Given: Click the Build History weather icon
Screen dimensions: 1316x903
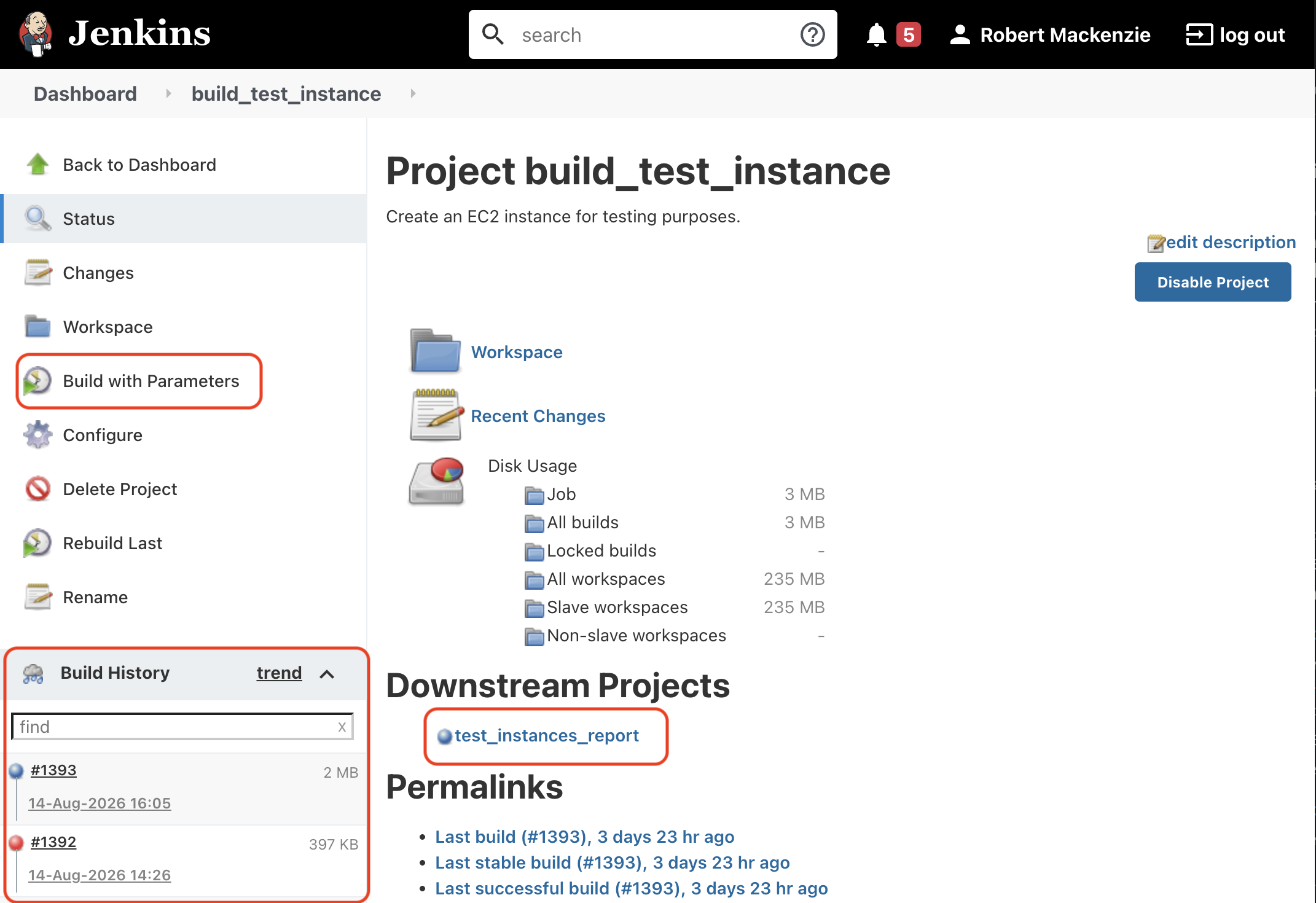Looking at the screenshot, I should (x=33, y=674).
